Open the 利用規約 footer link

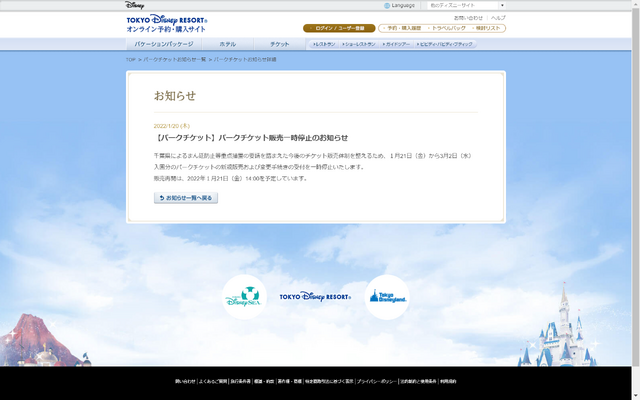pyautogui.click(x=448, y=382)
